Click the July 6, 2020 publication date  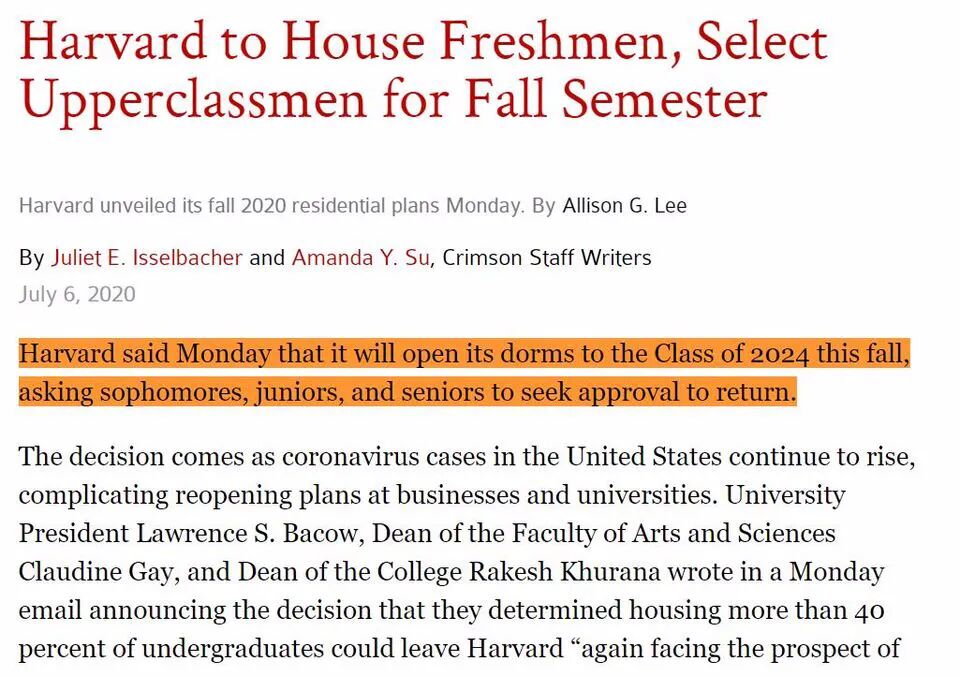coord(77,295)
